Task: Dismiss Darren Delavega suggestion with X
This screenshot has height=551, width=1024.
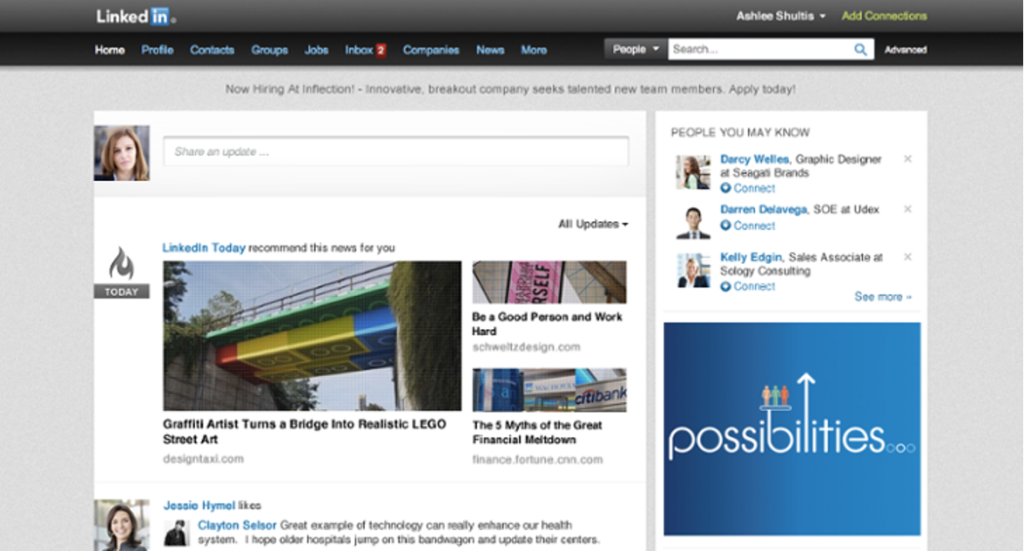Action: 907,209
